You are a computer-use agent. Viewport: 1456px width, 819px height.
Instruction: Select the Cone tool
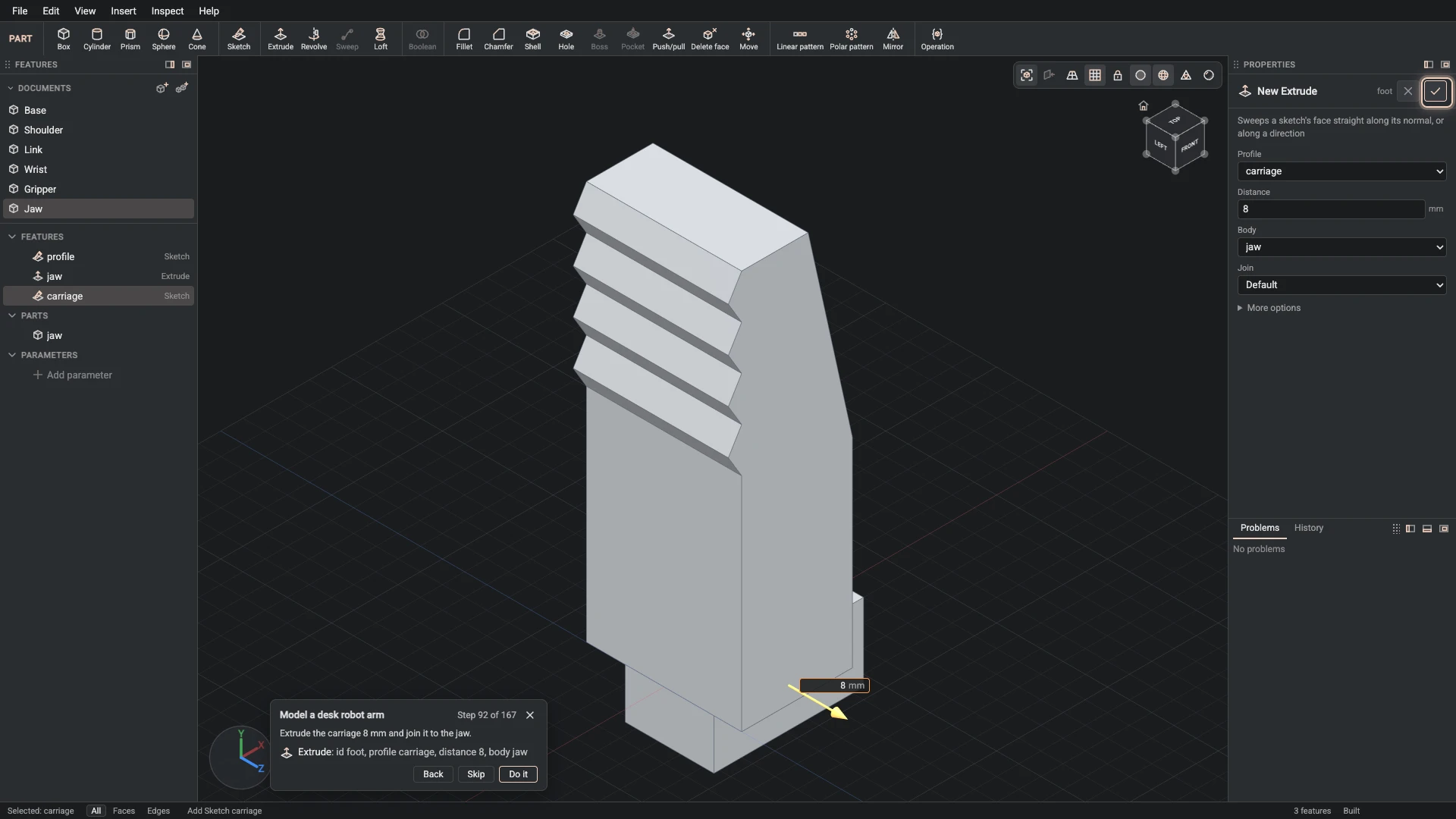(197, 39)
